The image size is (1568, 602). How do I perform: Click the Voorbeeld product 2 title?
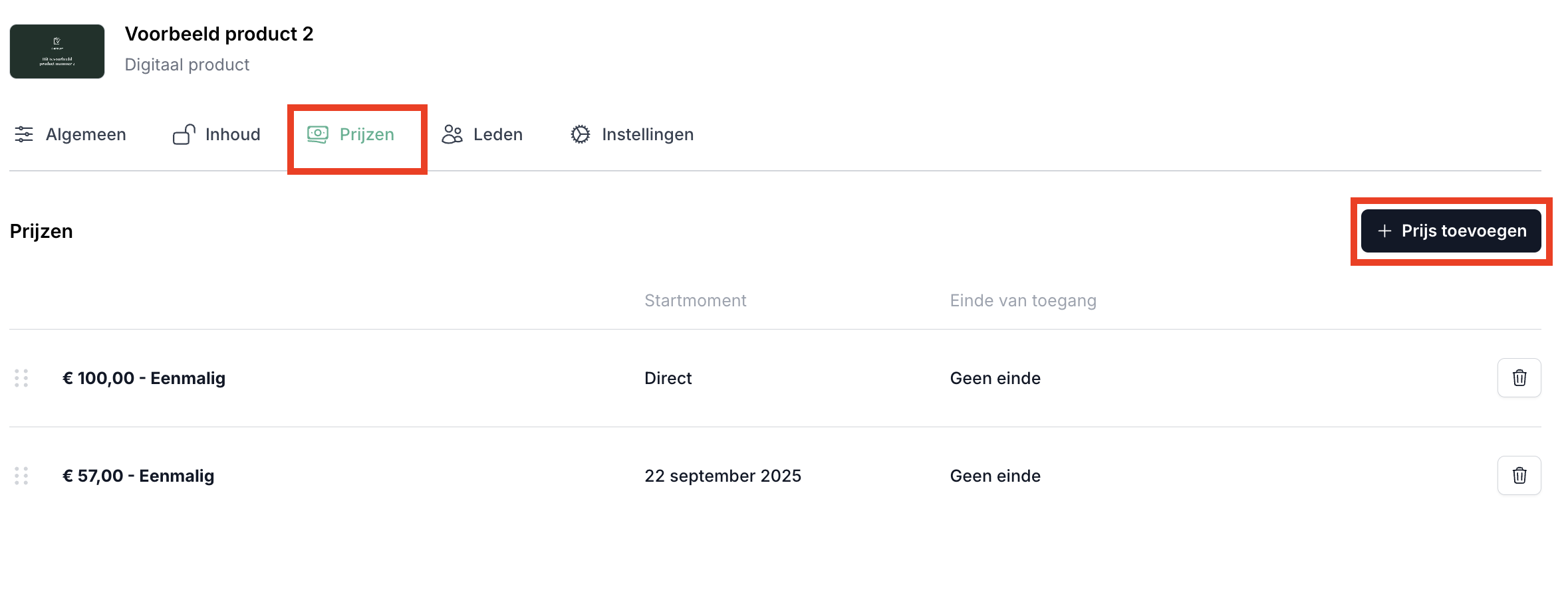click(219, 34)
